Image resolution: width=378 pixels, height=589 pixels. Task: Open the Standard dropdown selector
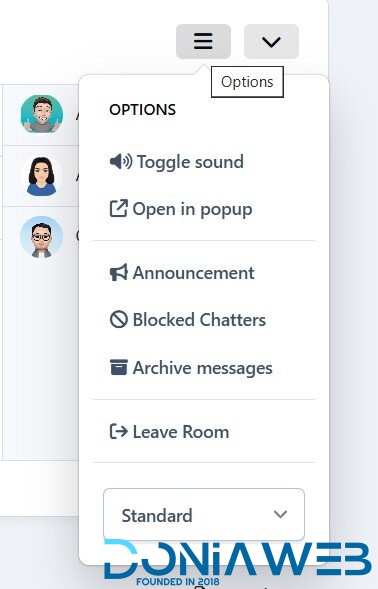point(204,515)
